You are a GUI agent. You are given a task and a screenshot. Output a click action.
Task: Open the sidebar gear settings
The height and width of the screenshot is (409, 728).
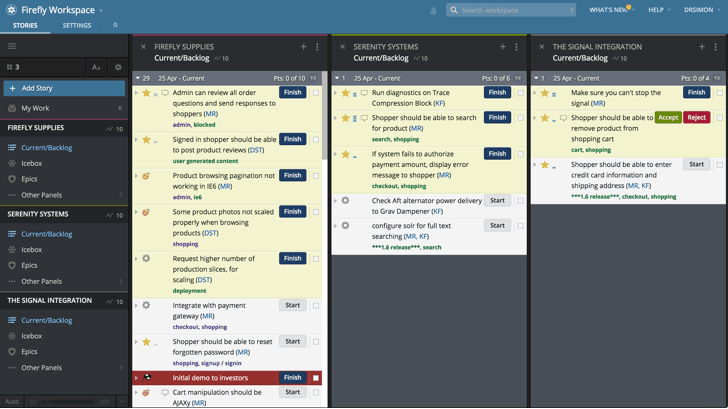118,67
